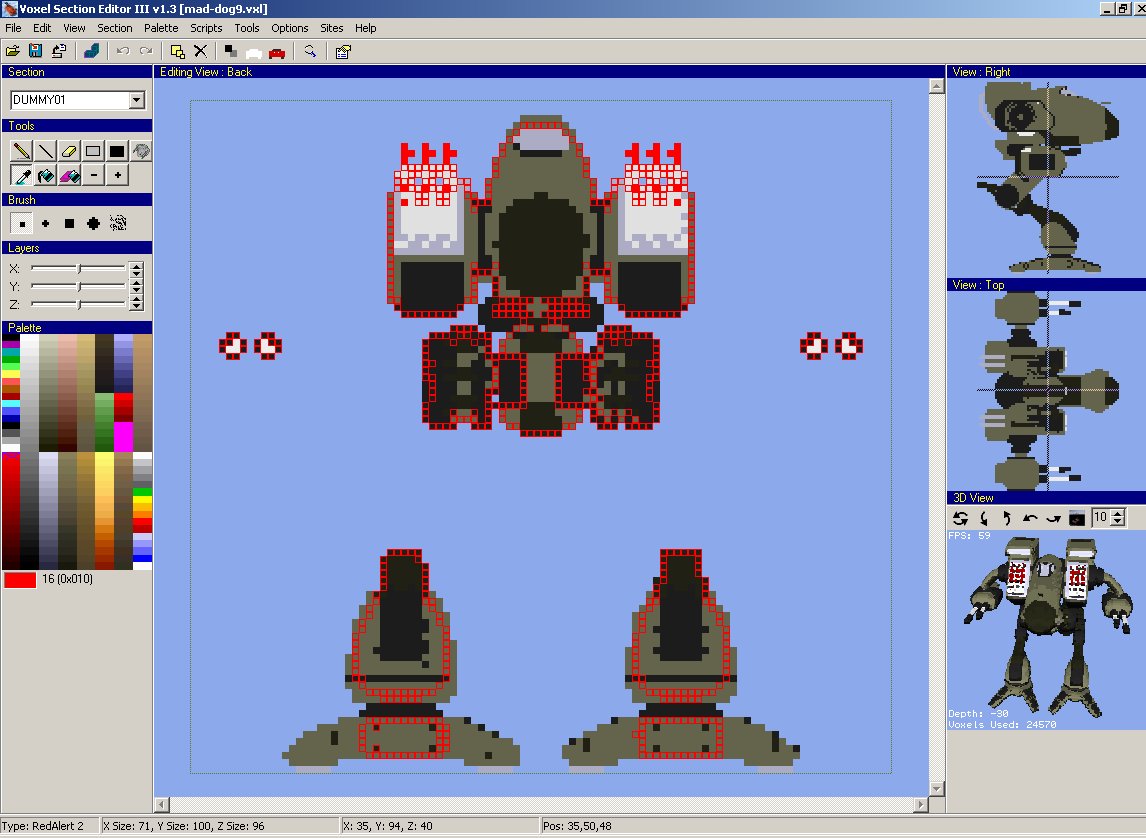Screen dimensions: 1146x838
Task: Click the minus zoom-out button in Tools
Action: 93,174
